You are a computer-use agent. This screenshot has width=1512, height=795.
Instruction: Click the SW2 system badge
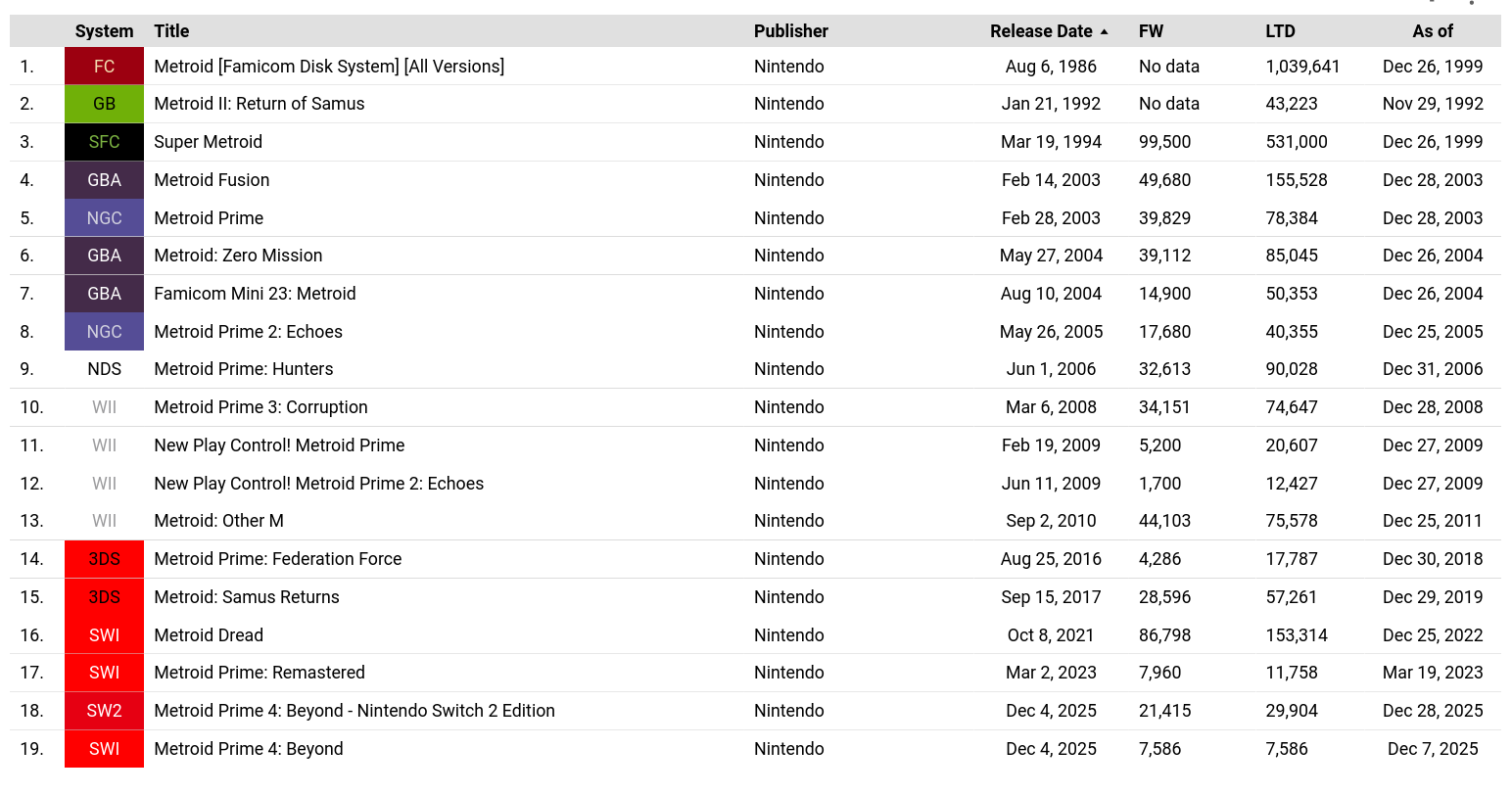[104, 711]
